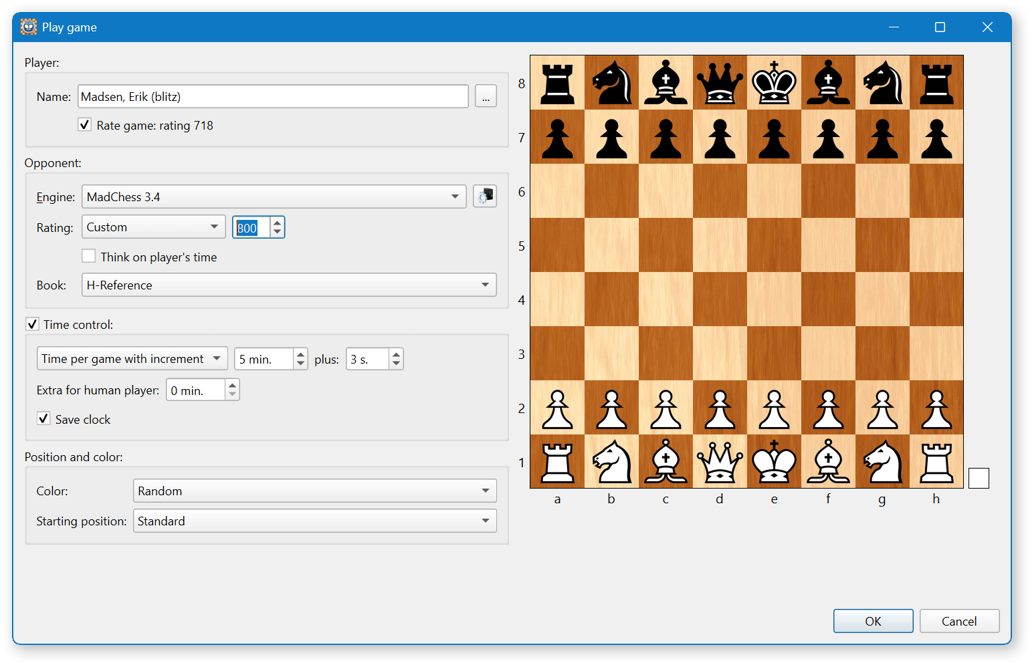Disable the Time control checkbox
The image size is (1032, 665).
pyautogui.click(x=32, y=324)
